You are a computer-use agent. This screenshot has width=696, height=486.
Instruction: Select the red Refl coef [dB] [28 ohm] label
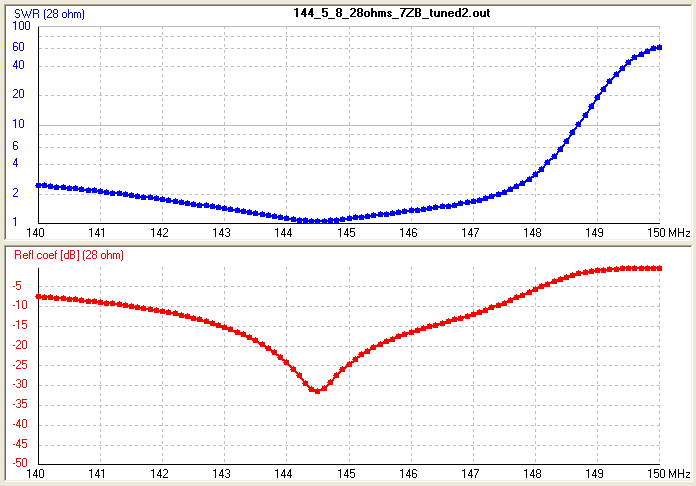pyautogui.click(x=69, y=255)
